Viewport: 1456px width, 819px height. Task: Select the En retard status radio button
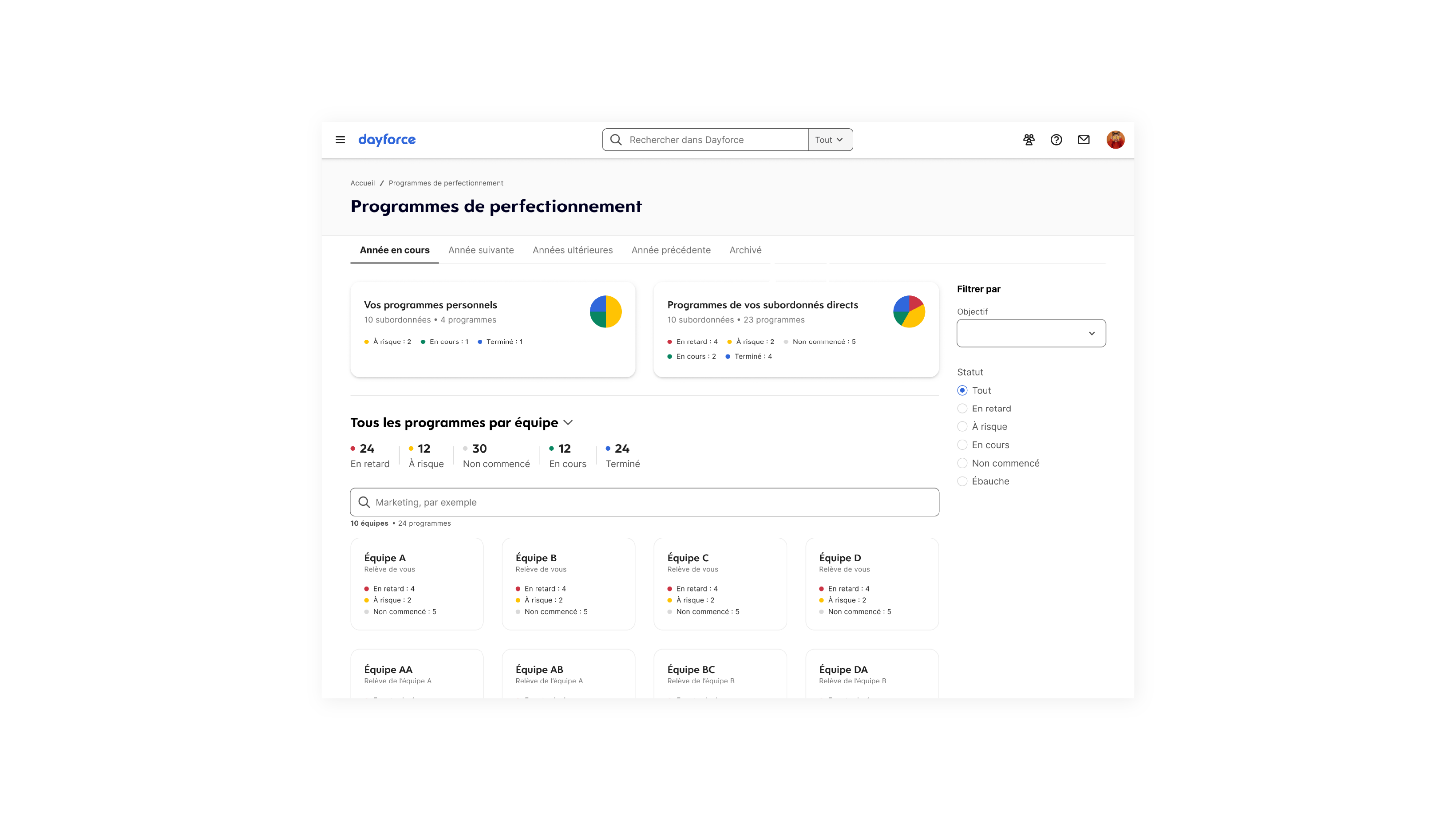(962, 408)
